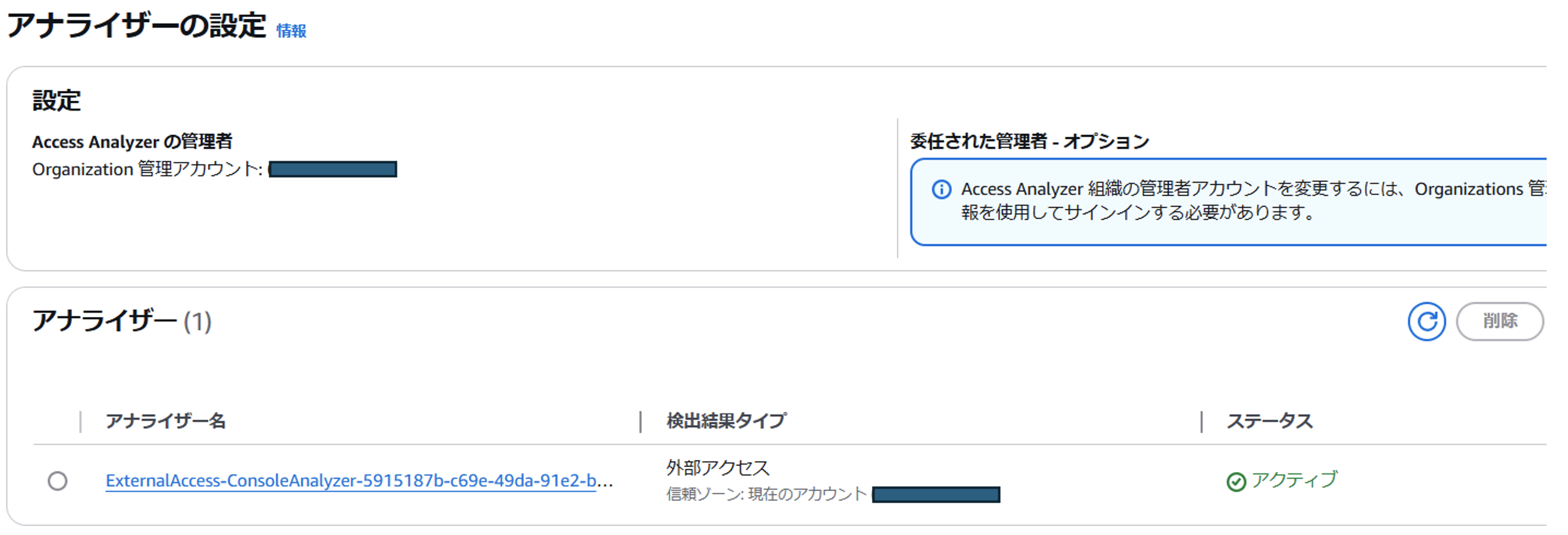
Task: Select the ExternalAccess-ConsoleAnalyzer radio button
Action: pyautogui.click(x=57, y=481)
